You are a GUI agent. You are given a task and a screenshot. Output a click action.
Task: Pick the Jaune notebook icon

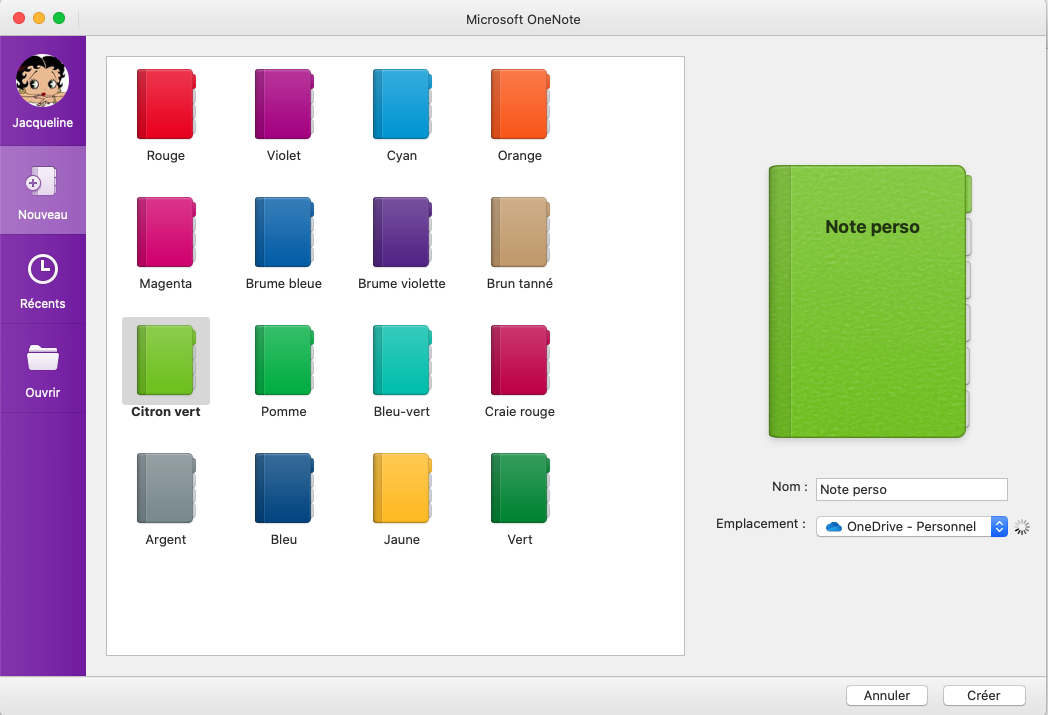[x=402, y=488]
